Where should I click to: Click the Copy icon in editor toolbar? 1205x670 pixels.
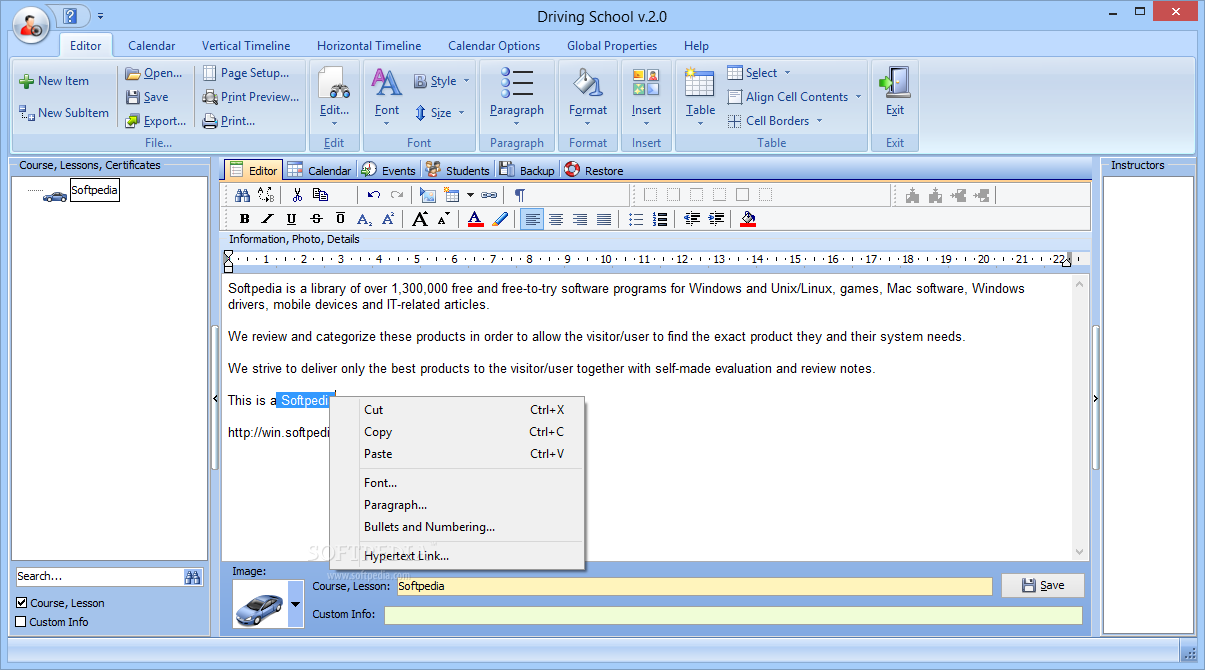(320, 195)
